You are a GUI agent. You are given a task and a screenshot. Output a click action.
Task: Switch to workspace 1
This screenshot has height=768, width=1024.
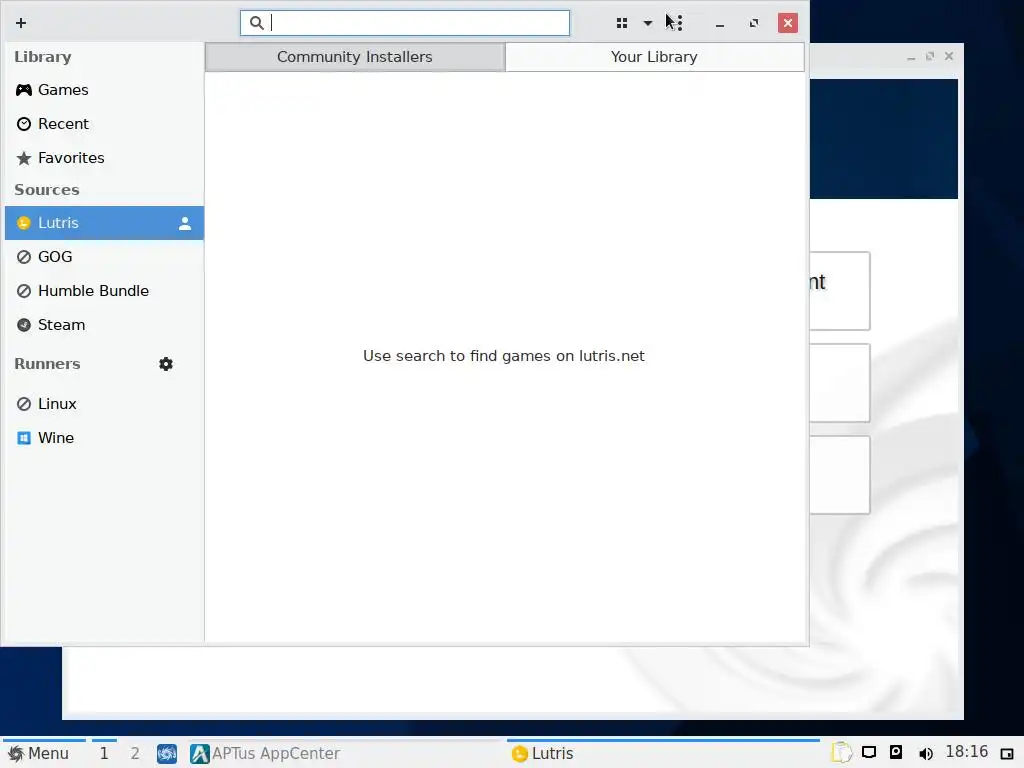click(104, 754)
